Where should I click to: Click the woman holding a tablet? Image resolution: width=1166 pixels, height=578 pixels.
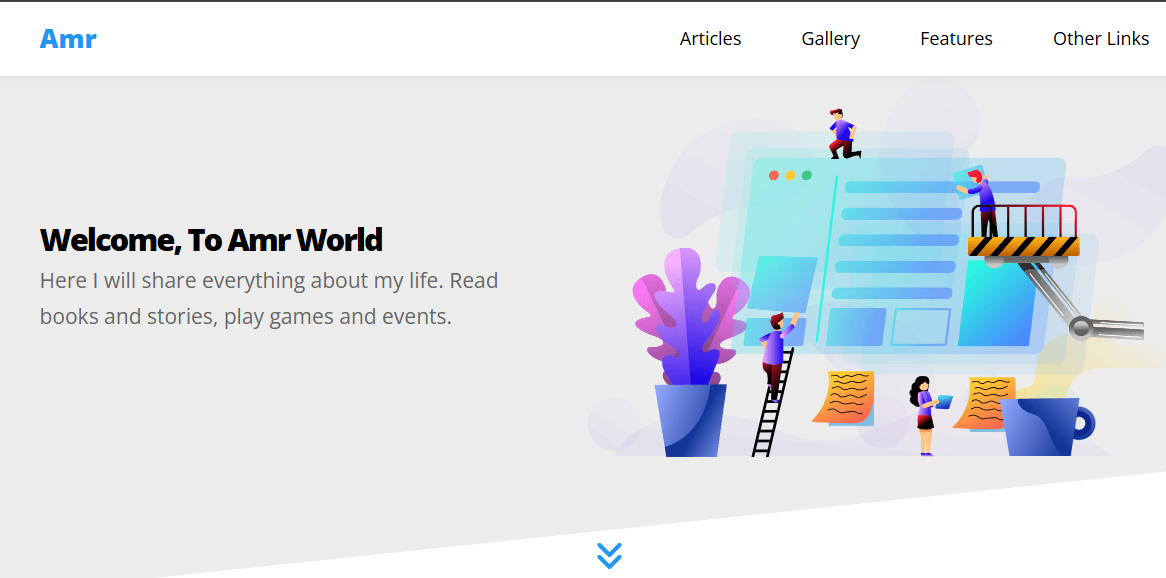pyautogui.click(x=925, y=414)
